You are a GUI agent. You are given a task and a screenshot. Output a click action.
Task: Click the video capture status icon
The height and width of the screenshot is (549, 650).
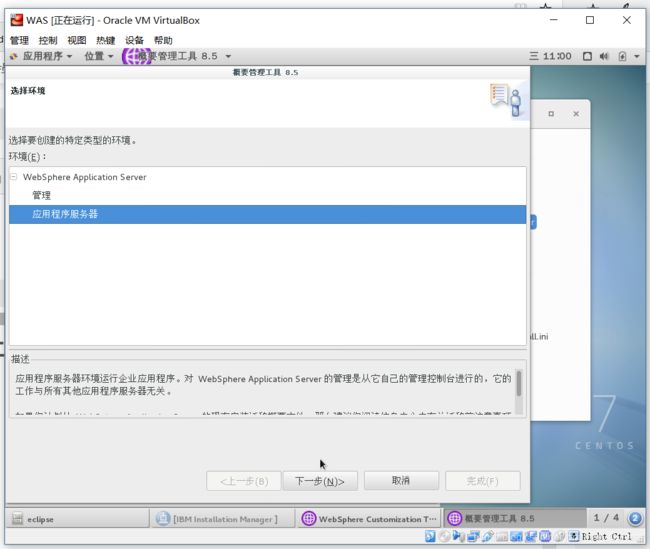tap(531, 536)
